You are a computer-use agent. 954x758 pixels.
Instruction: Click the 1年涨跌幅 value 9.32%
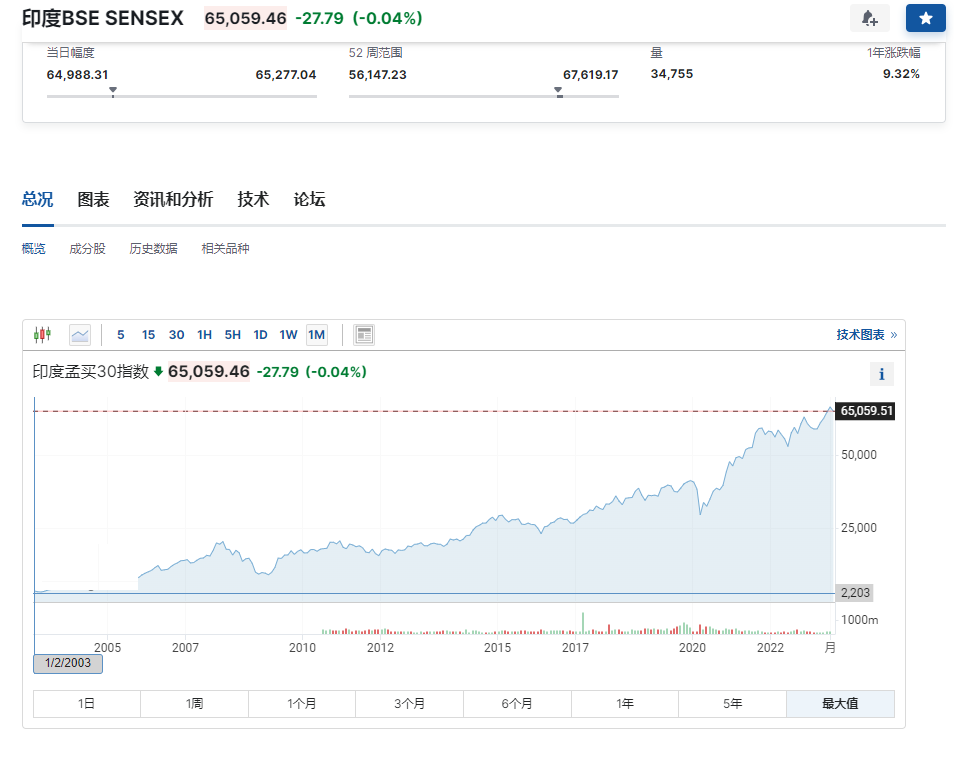point(901,74)
